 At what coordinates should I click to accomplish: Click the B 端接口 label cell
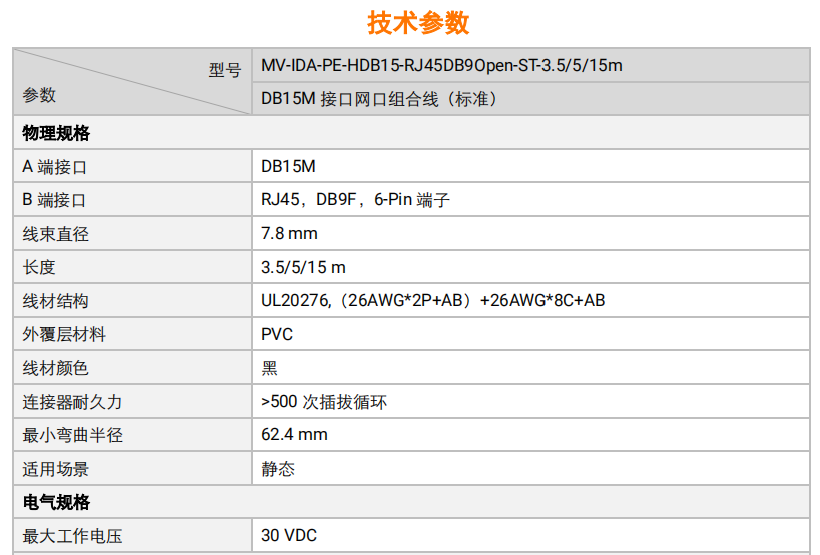(54, 200)
